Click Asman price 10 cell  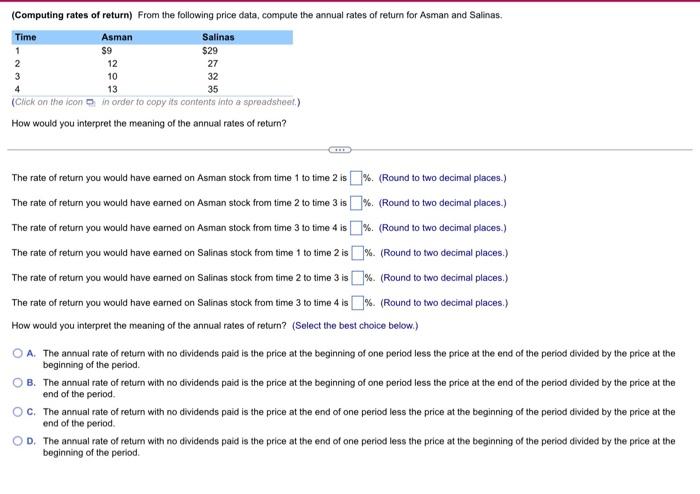(112, 77)
